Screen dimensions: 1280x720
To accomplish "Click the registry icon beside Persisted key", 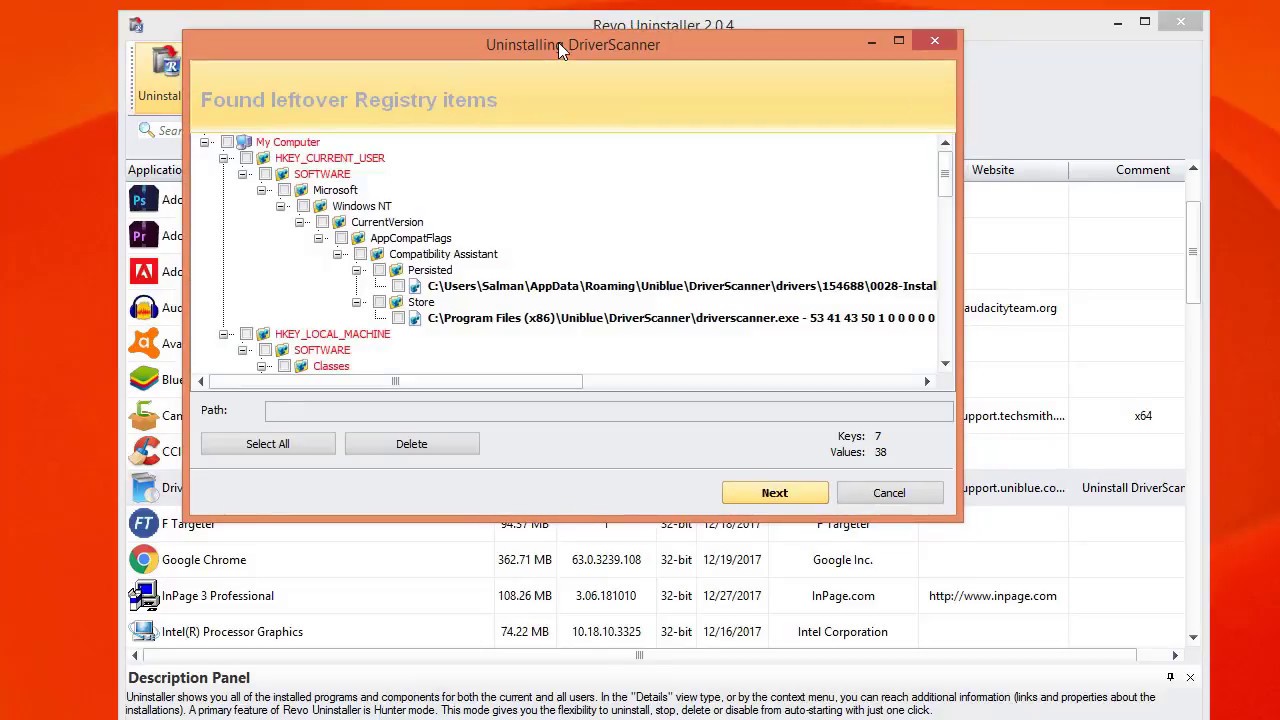I will point(396,270).
